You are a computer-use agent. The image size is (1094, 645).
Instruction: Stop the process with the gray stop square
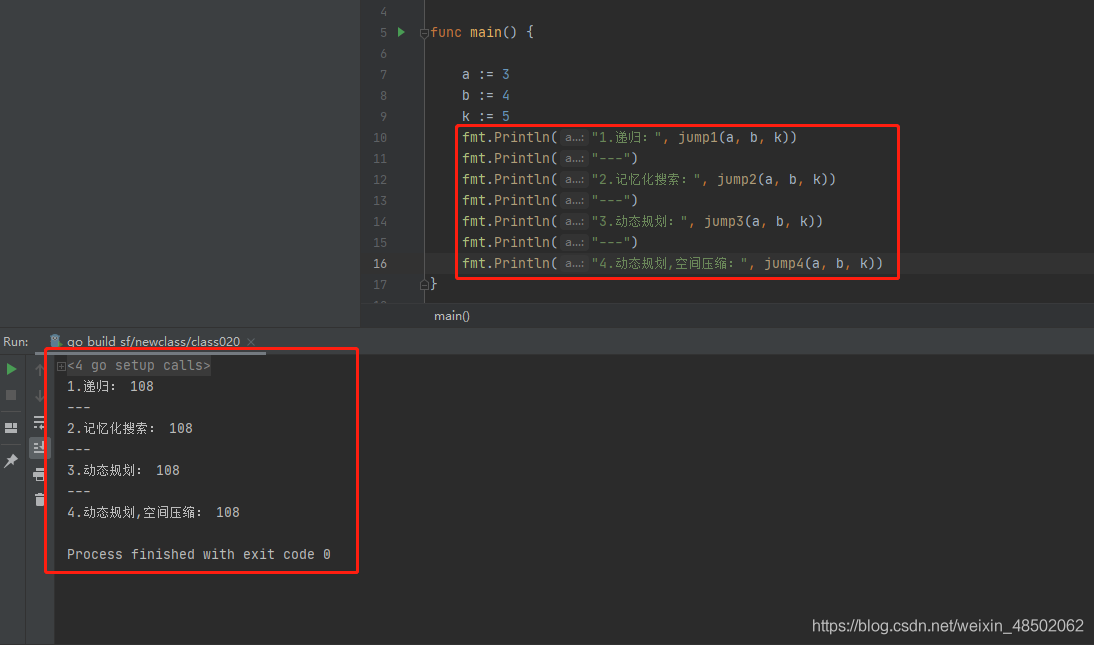[x=11, y=395]
